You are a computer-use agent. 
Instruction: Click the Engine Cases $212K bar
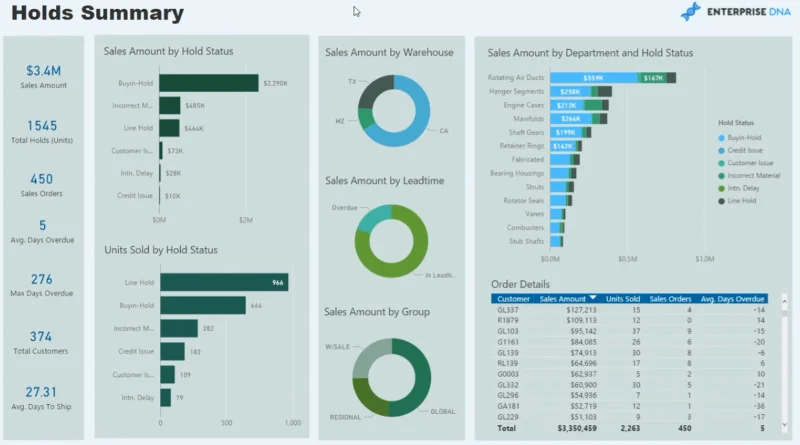pos(567,105)
